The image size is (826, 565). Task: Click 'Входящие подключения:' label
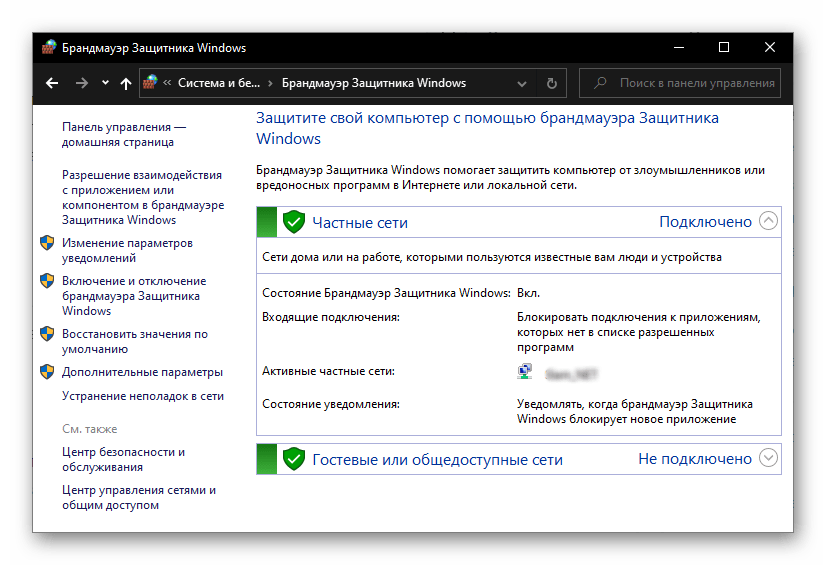(x=331, y=317)
